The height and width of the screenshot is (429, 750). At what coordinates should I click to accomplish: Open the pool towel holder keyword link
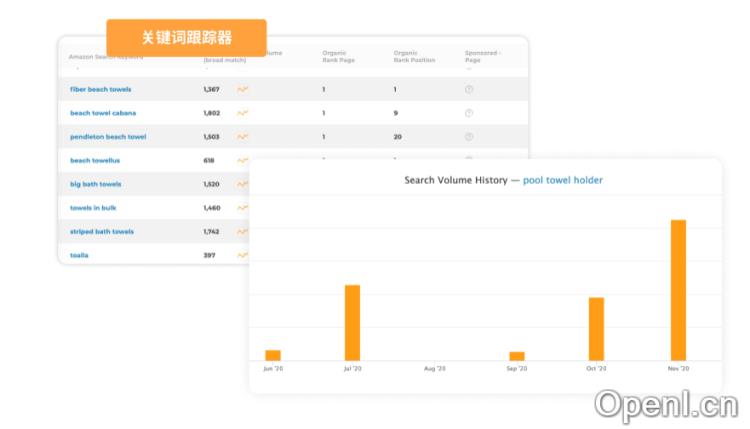(563, 180)
